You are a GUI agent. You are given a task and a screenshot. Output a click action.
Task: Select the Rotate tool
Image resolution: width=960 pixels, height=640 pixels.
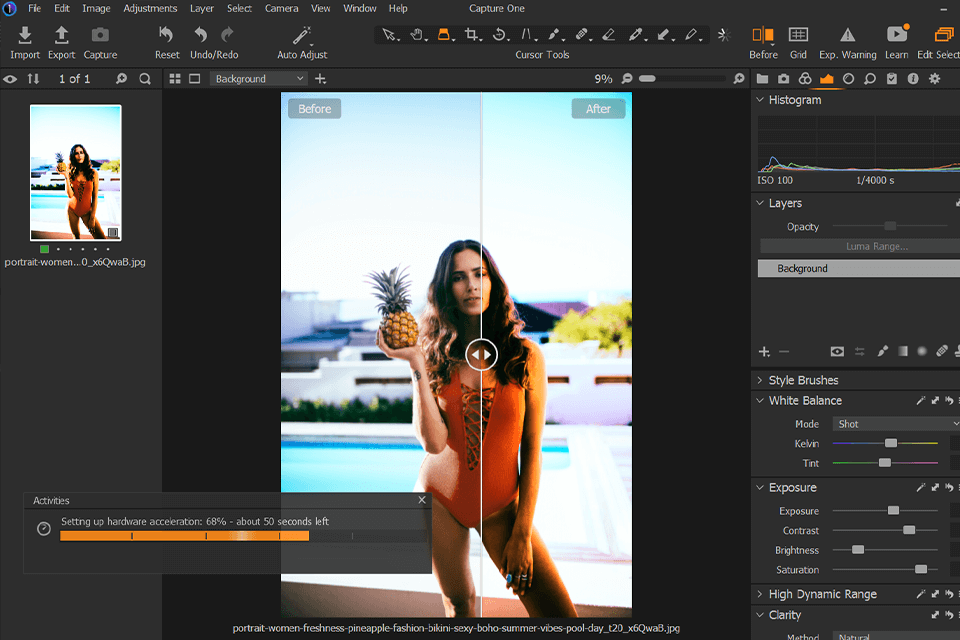pos(499,34)
